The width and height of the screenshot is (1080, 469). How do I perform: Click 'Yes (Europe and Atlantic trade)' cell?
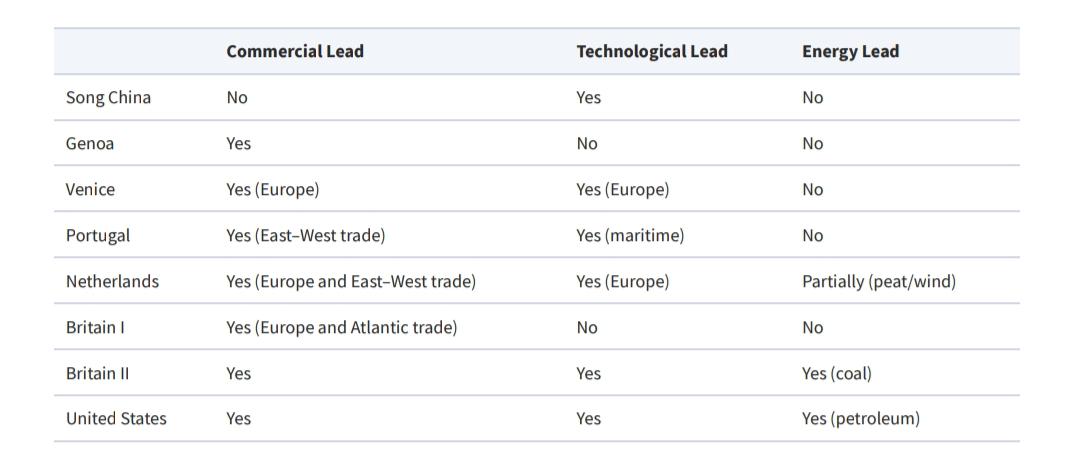(x=341, y=327)
